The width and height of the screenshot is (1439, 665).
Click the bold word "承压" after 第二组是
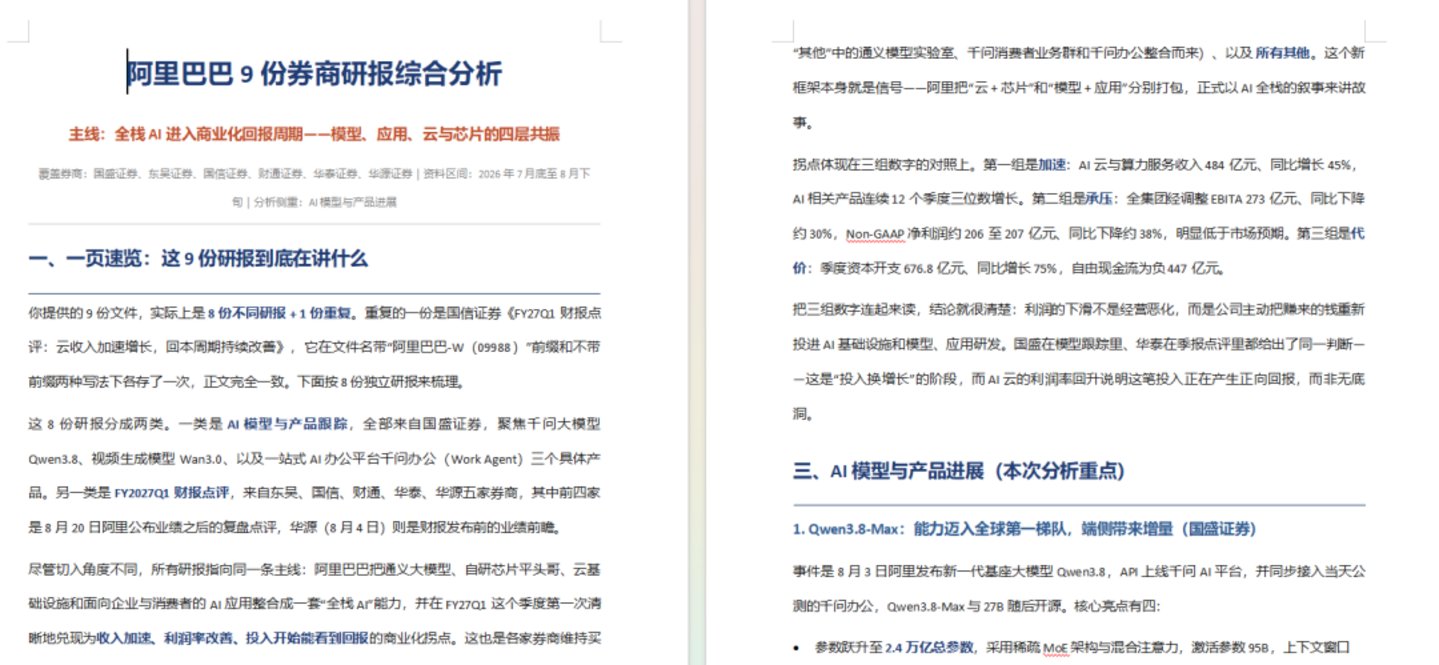[x=1099, y=198]
